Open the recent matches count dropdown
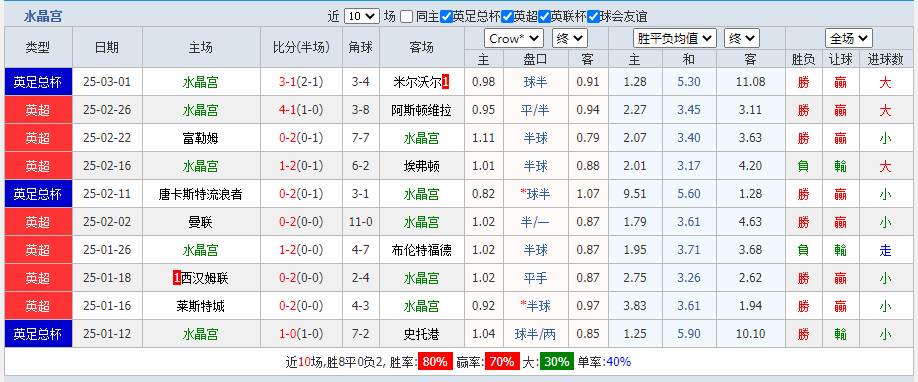The image size is (918, 382). (362, 16)
